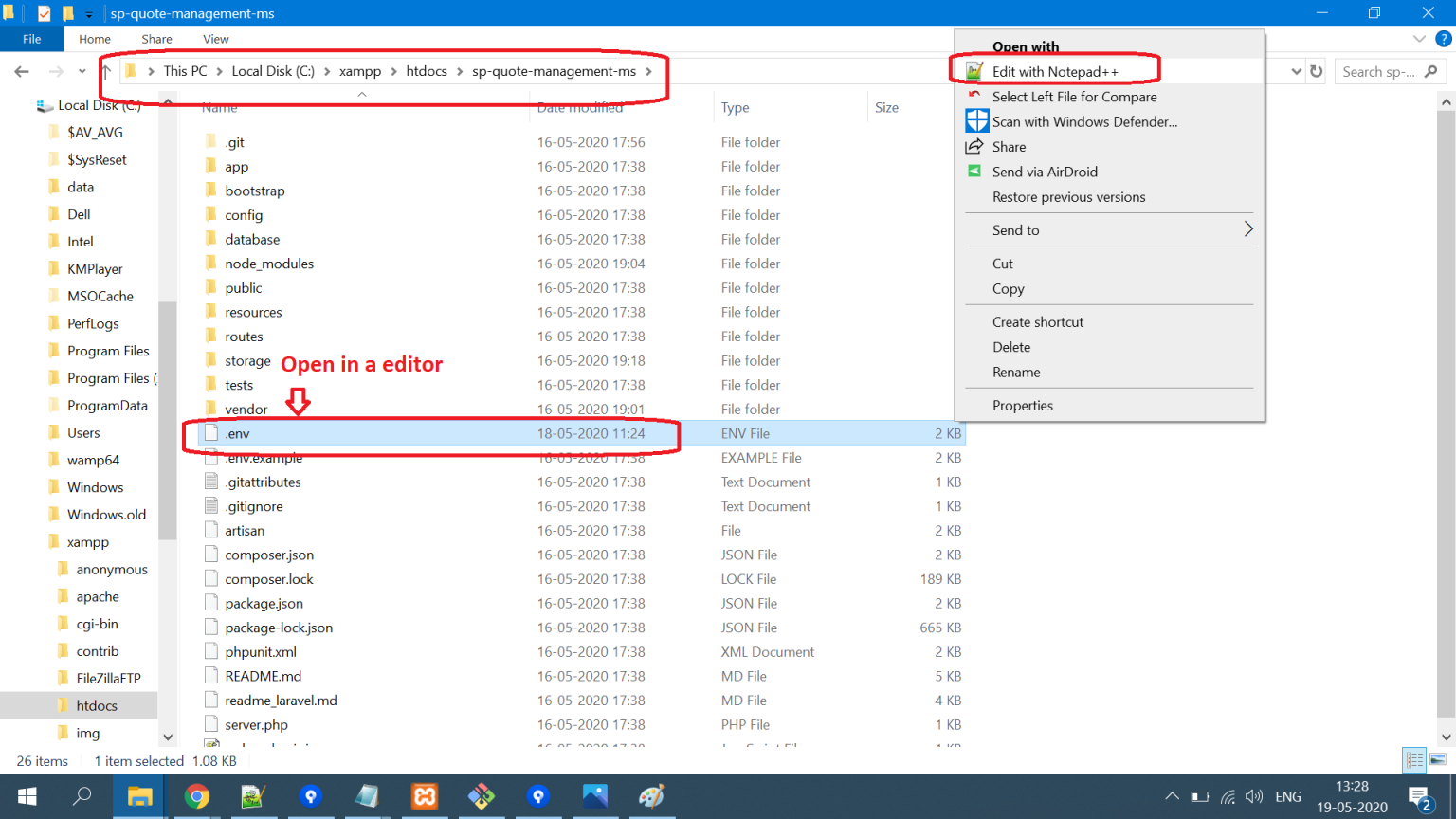Open the Photos app from the taskbar
This screenshot has height=819, width=1456.
point(594,796)
